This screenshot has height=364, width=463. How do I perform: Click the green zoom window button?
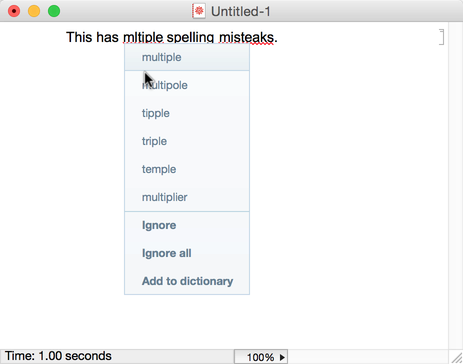click(54, 11)
